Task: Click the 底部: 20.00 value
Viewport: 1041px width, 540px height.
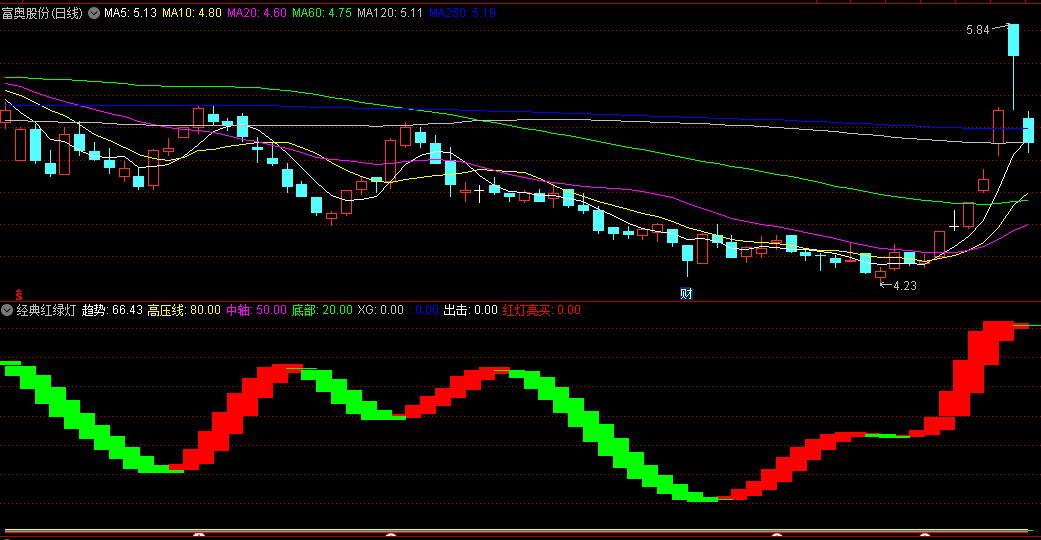Action: pos(322,310)
